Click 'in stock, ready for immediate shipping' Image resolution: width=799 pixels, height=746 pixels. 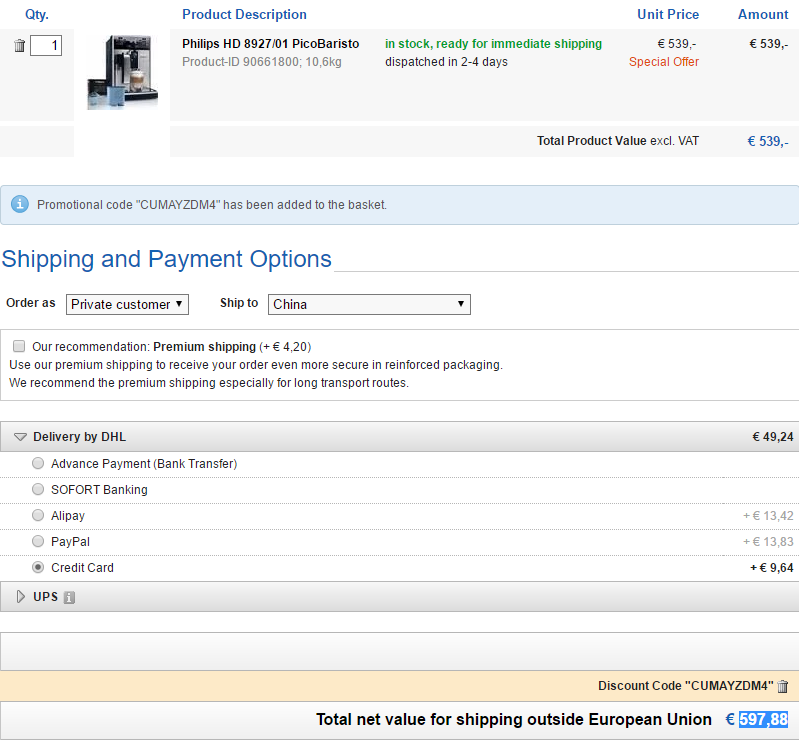tap(493, 44)
